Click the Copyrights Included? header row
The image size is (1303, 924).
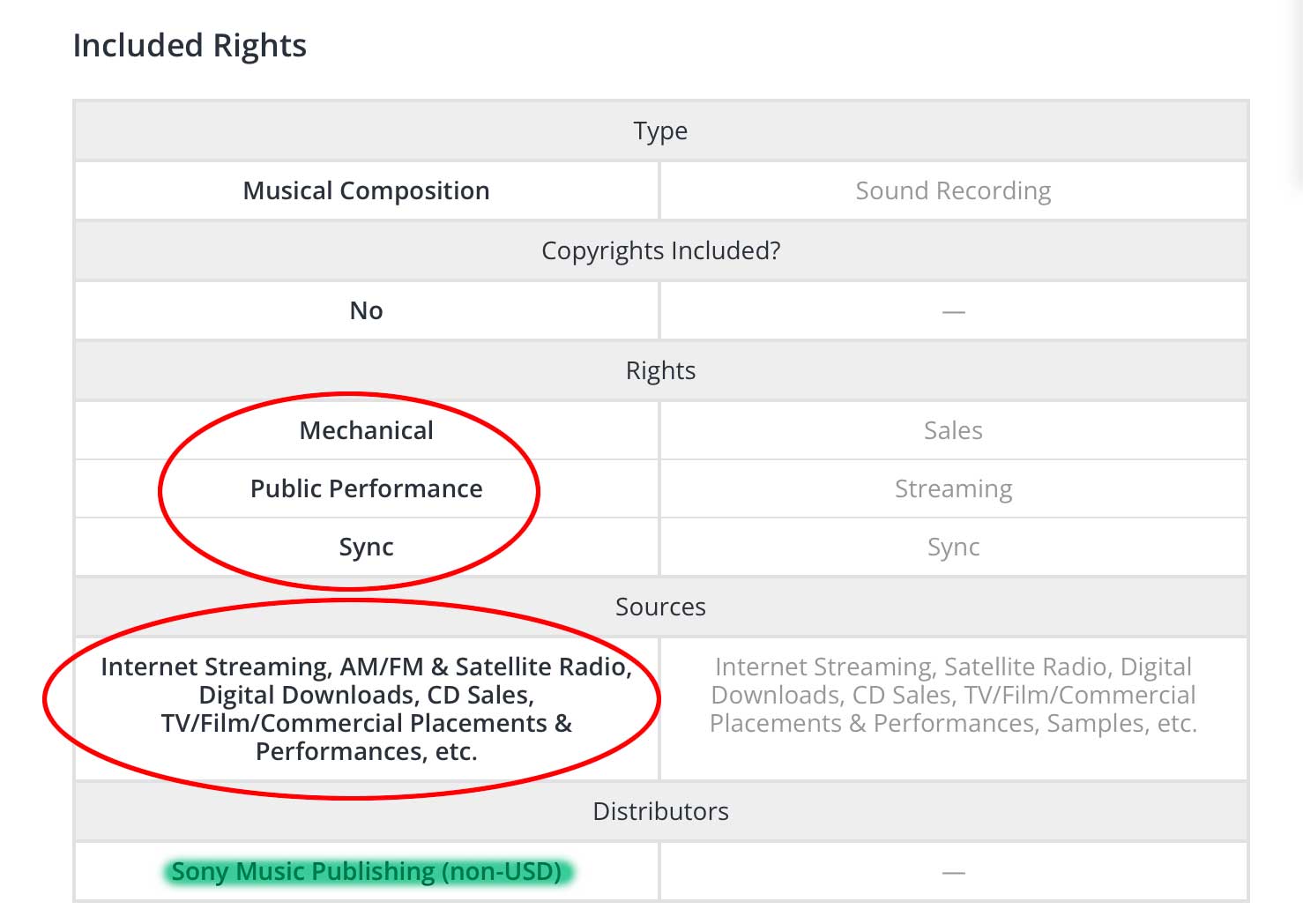(x=660, y=250)
